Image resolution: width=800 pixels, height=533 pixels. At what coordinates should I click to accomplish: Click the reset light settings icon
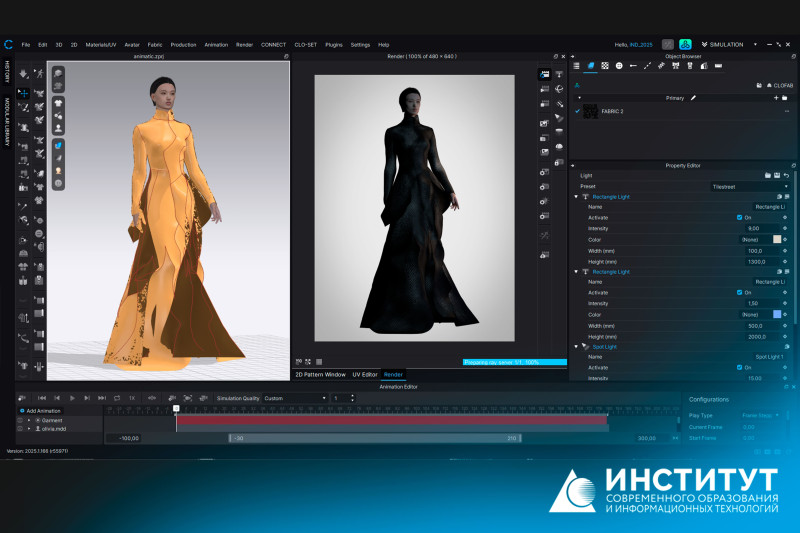(x=786, y=175)
